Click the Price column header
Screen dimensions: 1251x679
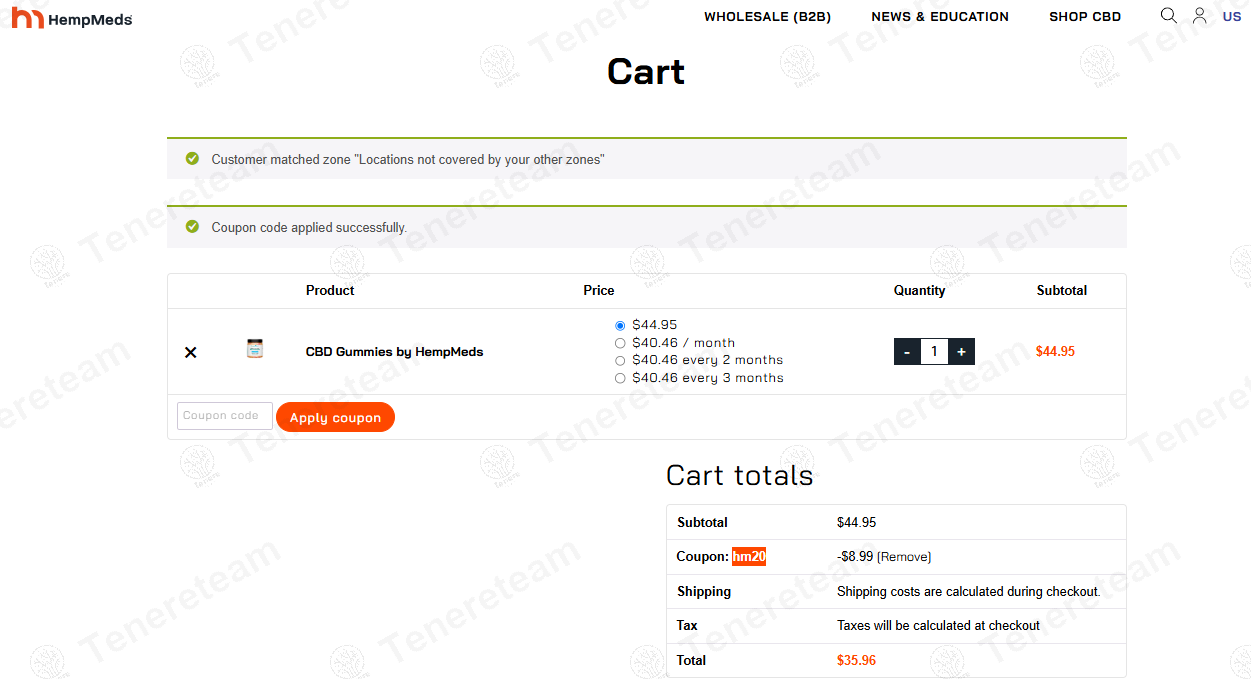pyautogui.click(x=599, y=291)
